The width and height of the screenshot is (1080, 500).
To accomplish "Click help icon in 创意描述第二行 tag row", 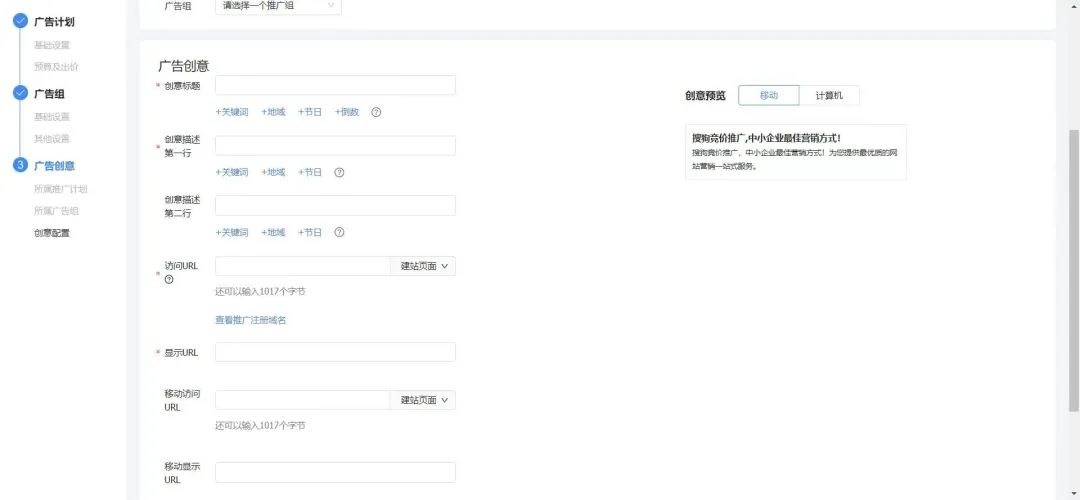I will point(339,232).
